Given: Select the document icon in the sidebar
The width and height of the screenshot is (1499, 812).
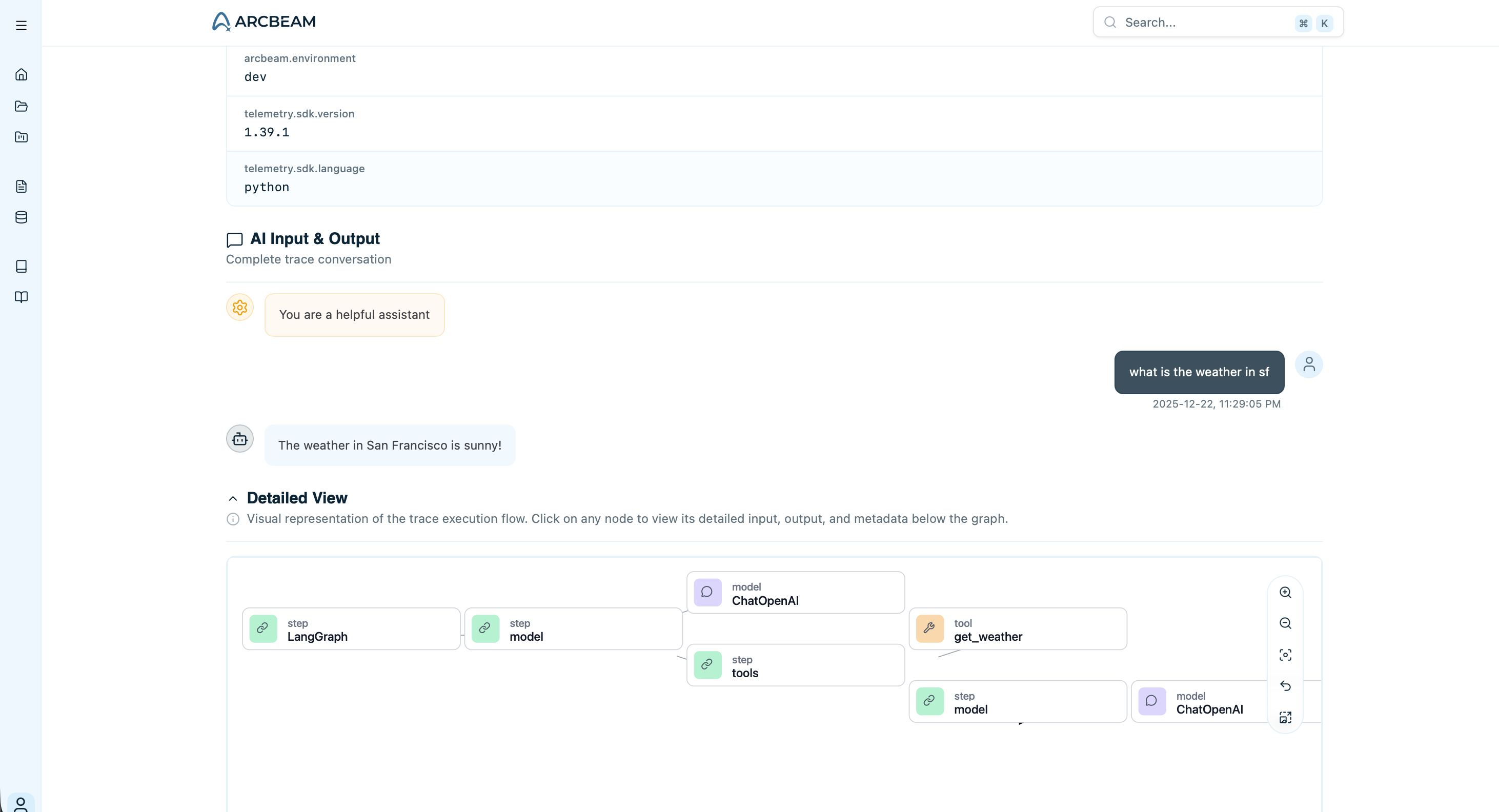Looking at the screenshot, I should pos(21,186).
